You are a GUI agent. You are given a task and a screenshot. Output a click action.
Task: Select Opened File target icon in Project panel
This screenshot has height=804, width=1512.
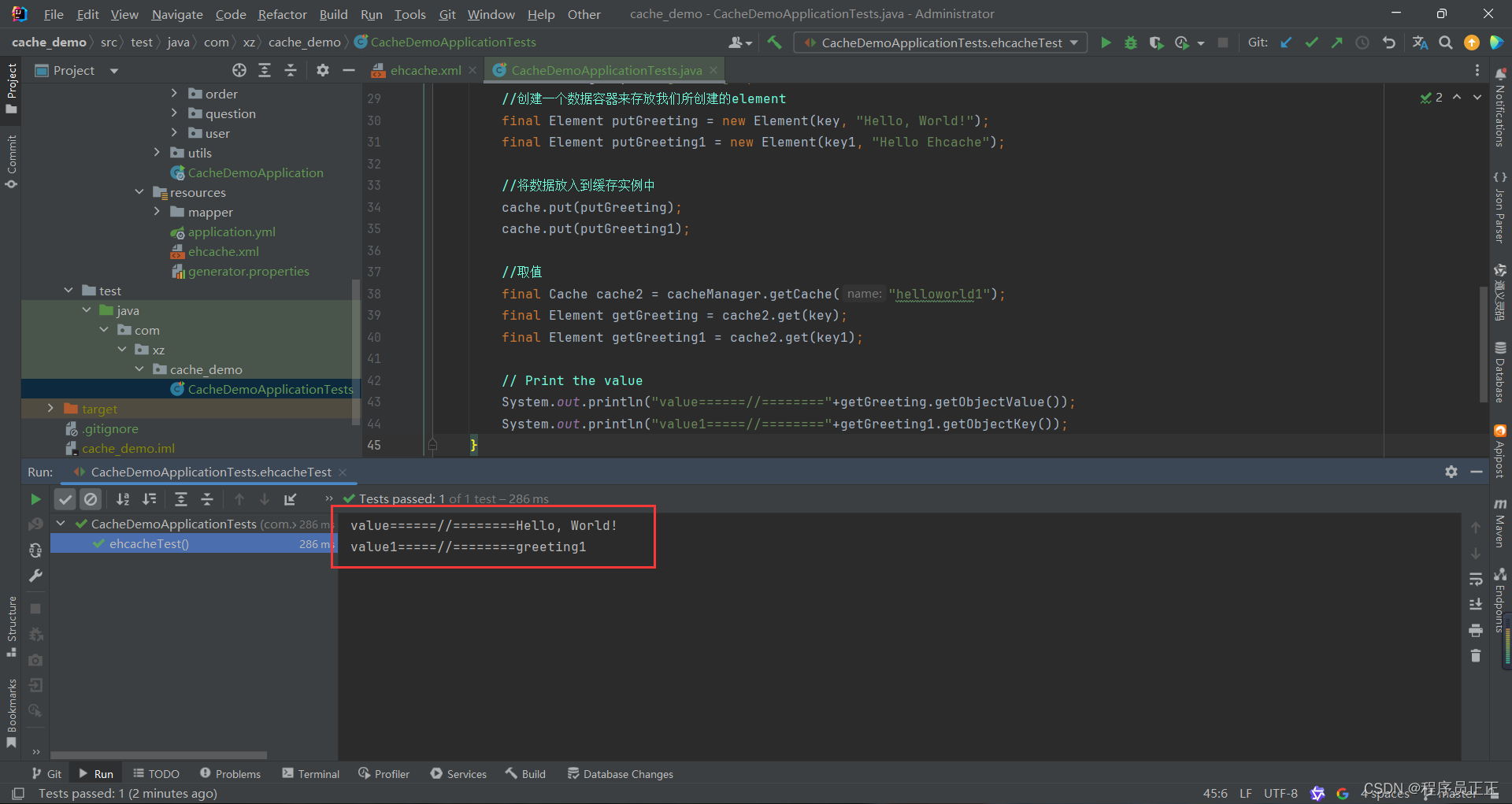[239, 70]
